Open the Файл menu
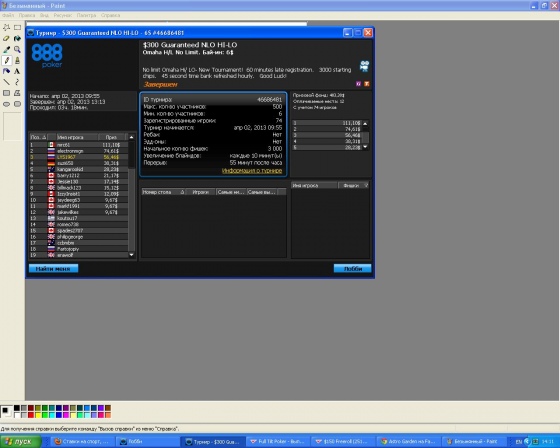The width and height of the screenshot is (560, 448). (8, 15)
